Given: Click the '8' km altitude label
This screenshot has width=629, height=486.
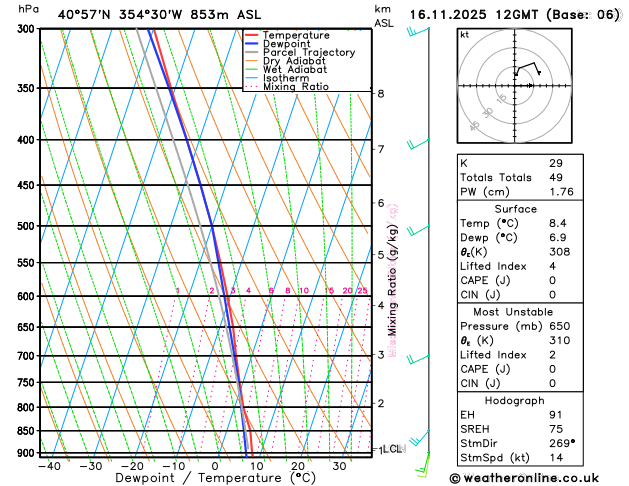Looking at the screenshot, I should tap(381, 93).
